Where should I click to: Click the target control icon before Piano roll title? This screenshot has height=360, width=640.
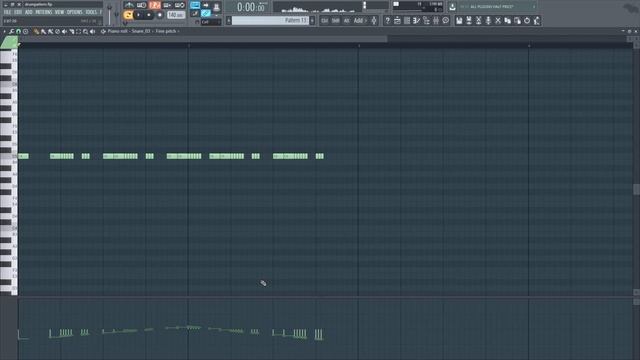coord(103,31)
